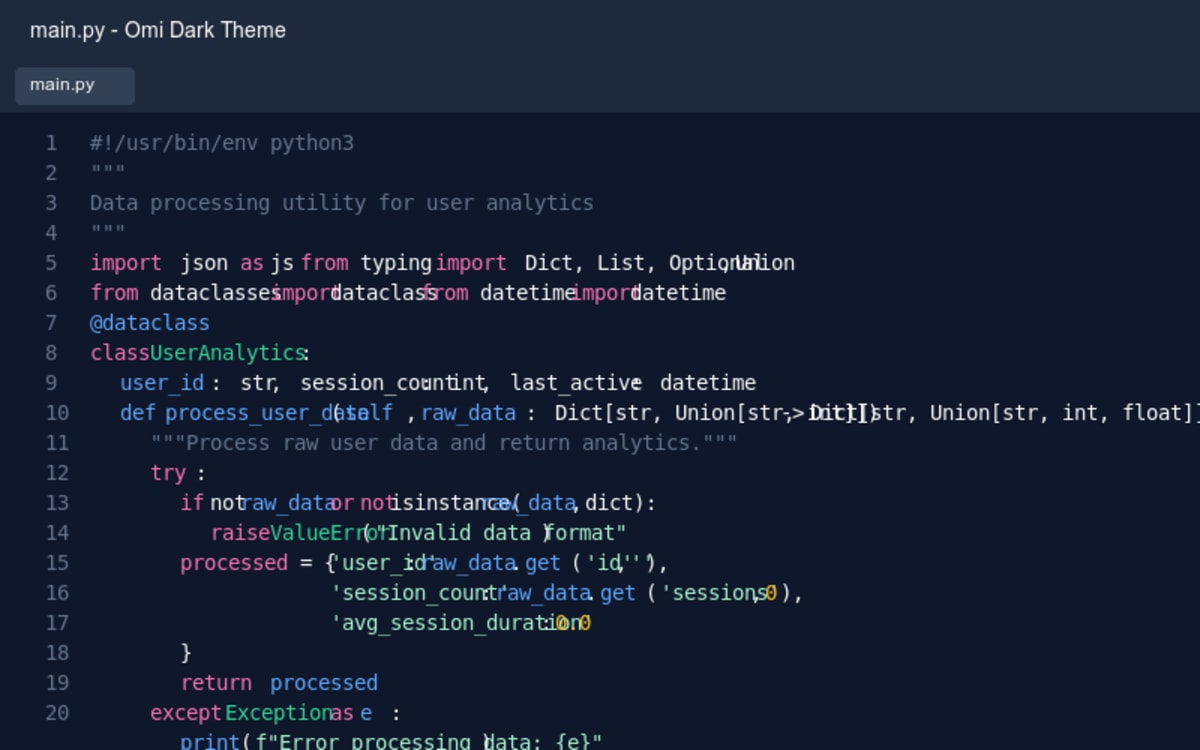
Task: Click line number 1 in gutter
Action: pos(50,143)
